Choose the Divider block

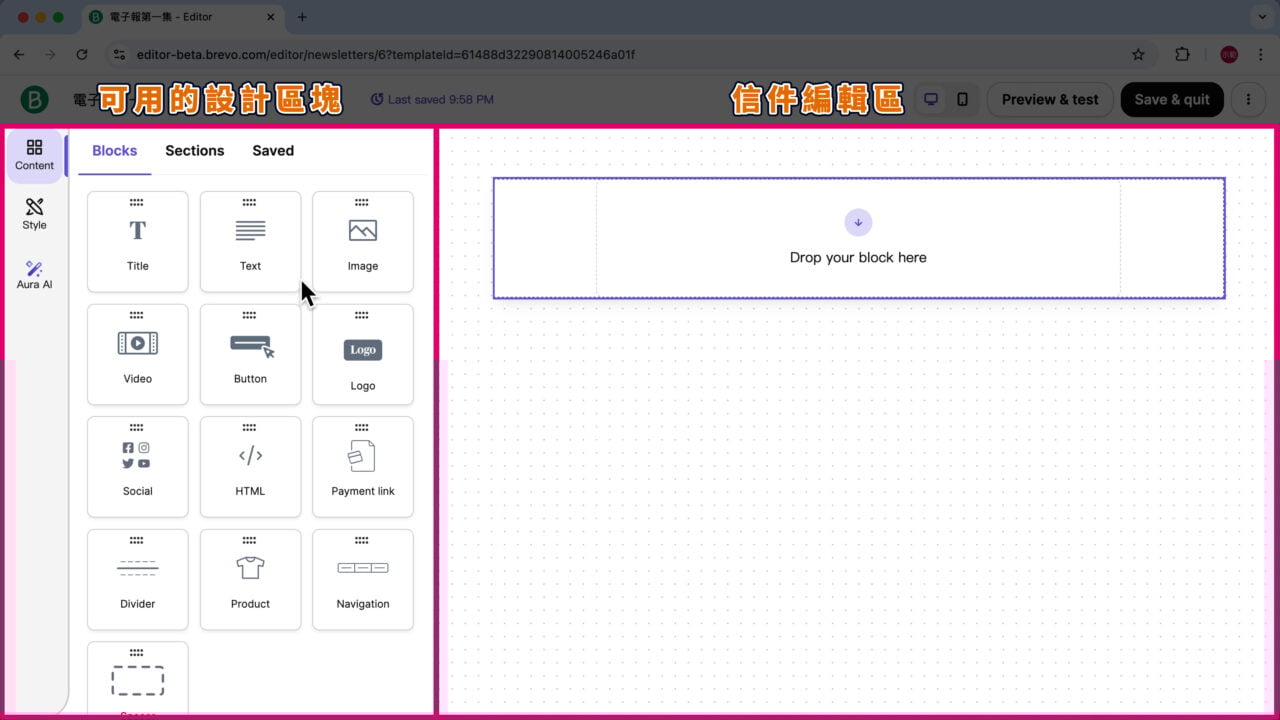tap(138, 579)
